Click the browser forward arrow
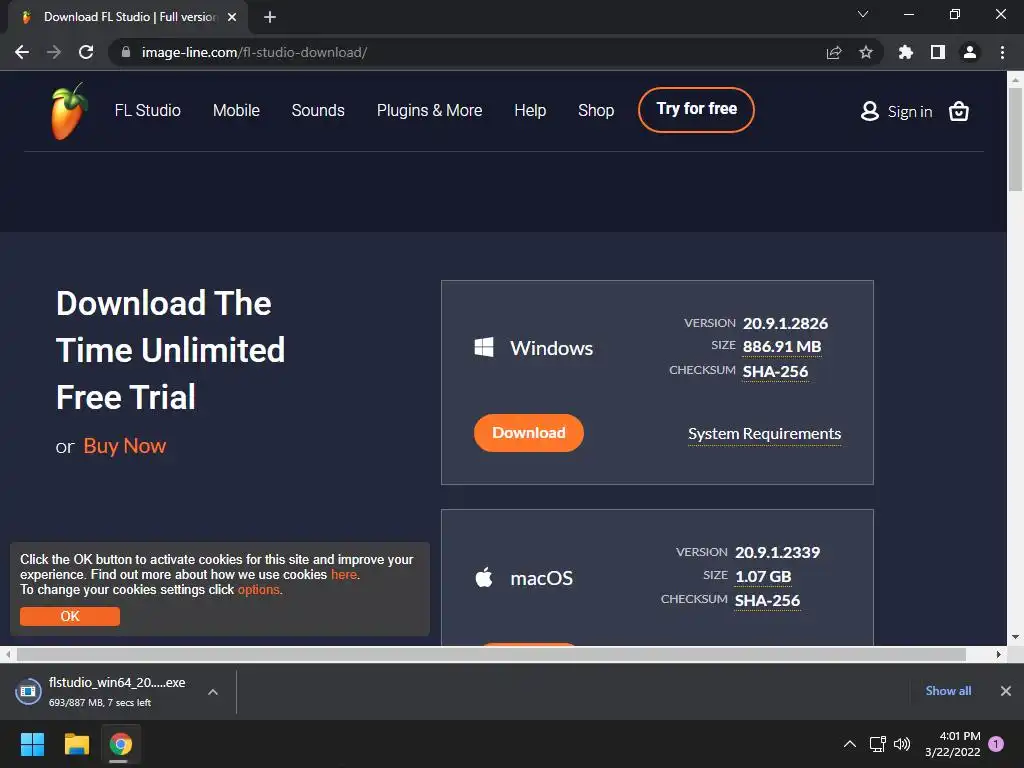The image size is (1024, 768). (54, 52)
